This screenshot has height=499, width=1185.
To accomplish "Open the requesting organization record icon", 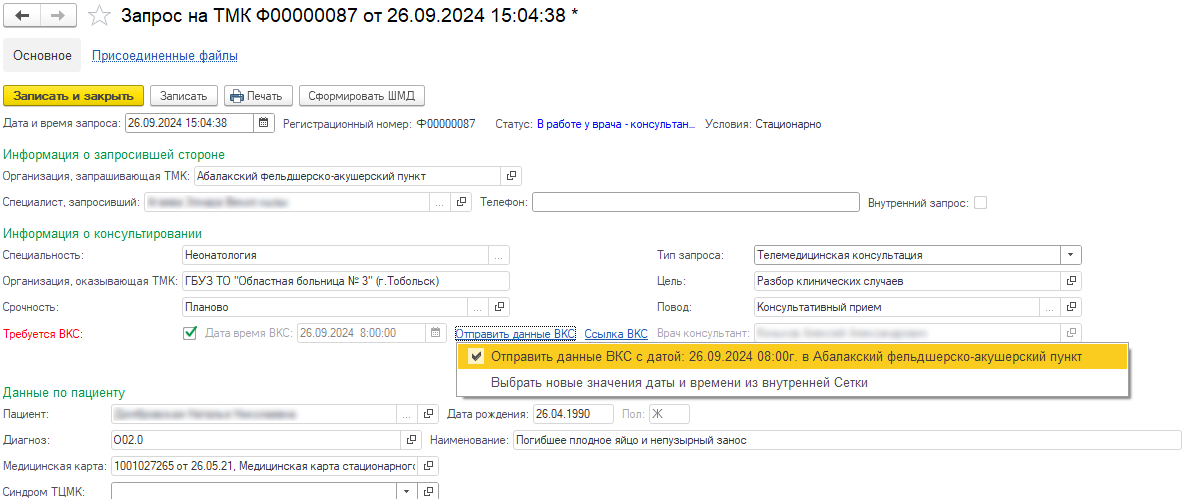I will (x=511, y=176).
